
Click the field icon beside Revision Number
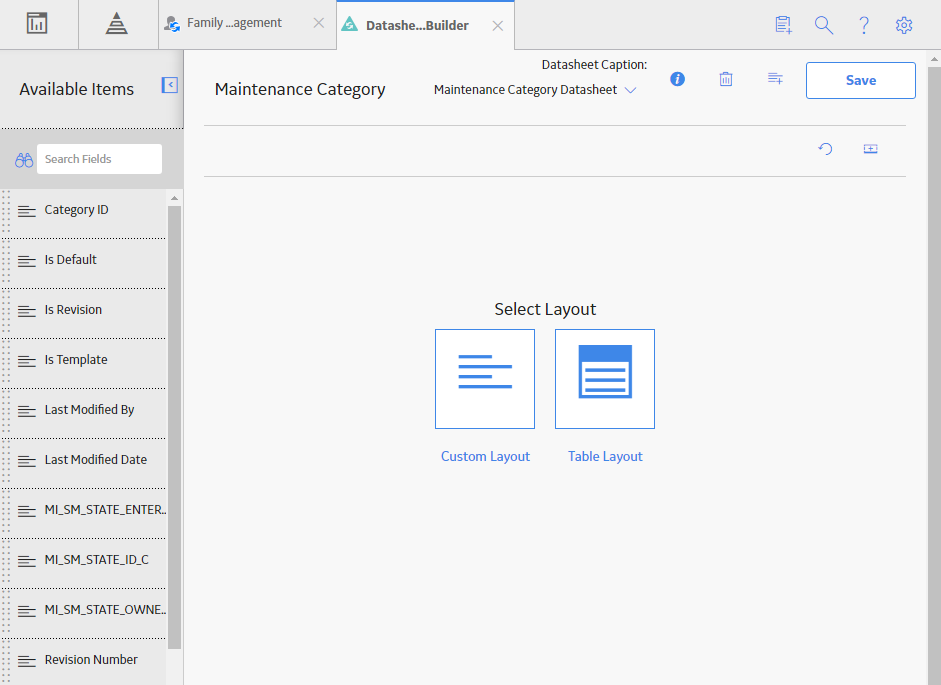point(26,661)
